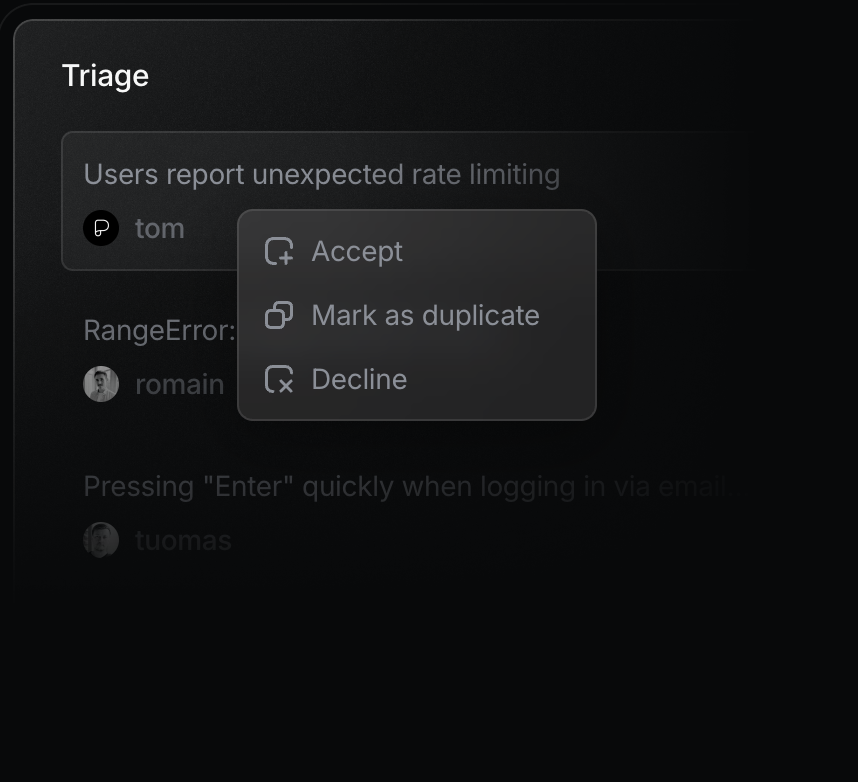This screenshot has height=782, width=858.
Task: Click the Decline icon with x mark
Action: click(x=279, y=379)
